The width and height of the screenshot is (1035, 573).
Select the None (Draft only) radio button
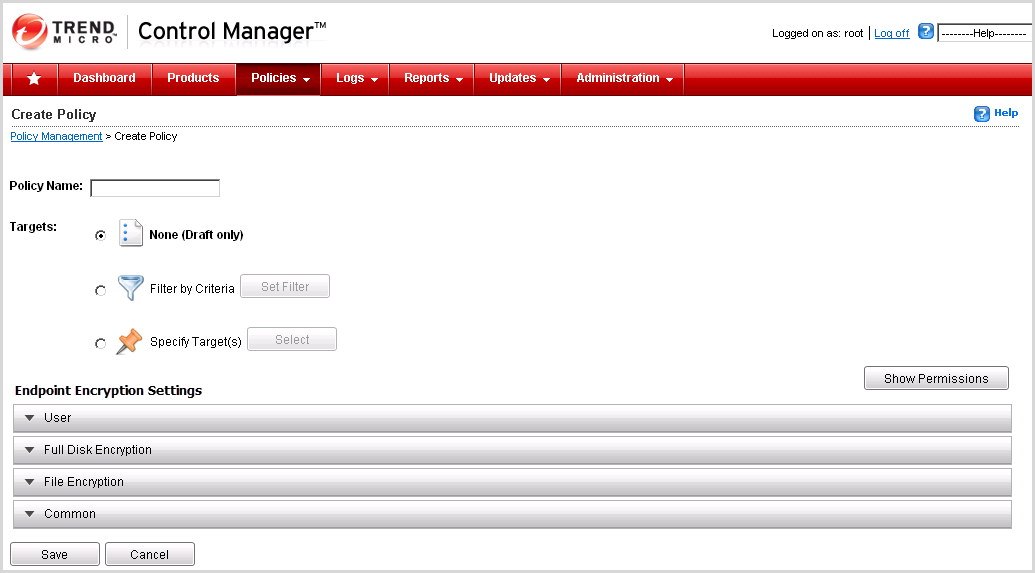(x=100, y=236)
